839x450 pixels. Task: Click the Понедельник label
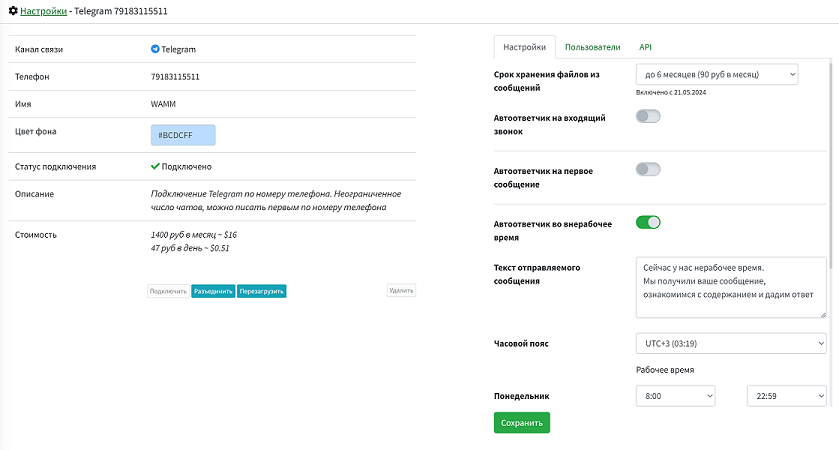click(522, 396)
